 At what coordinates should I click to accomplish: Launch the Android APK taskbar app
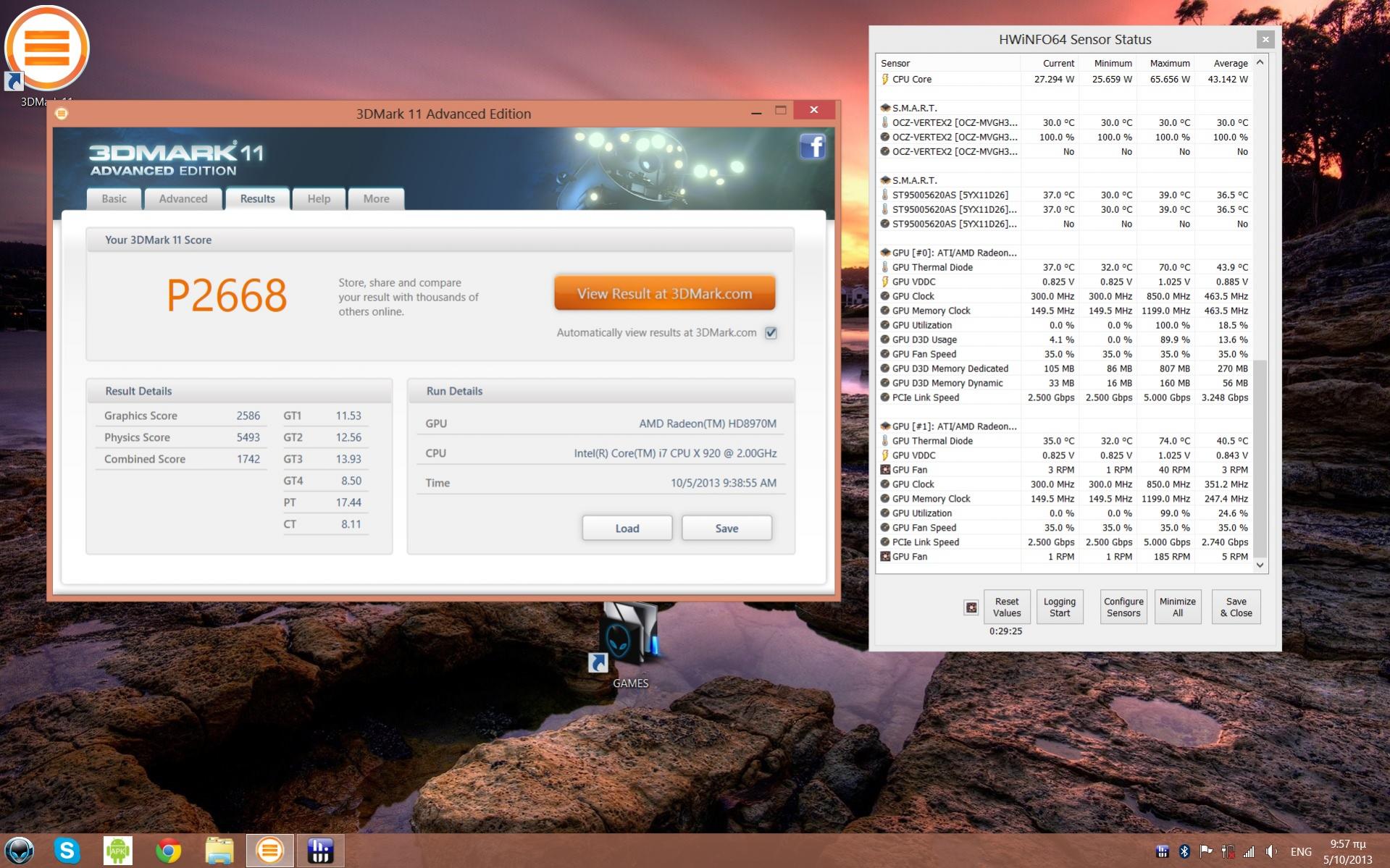click(x=118, y=850)
